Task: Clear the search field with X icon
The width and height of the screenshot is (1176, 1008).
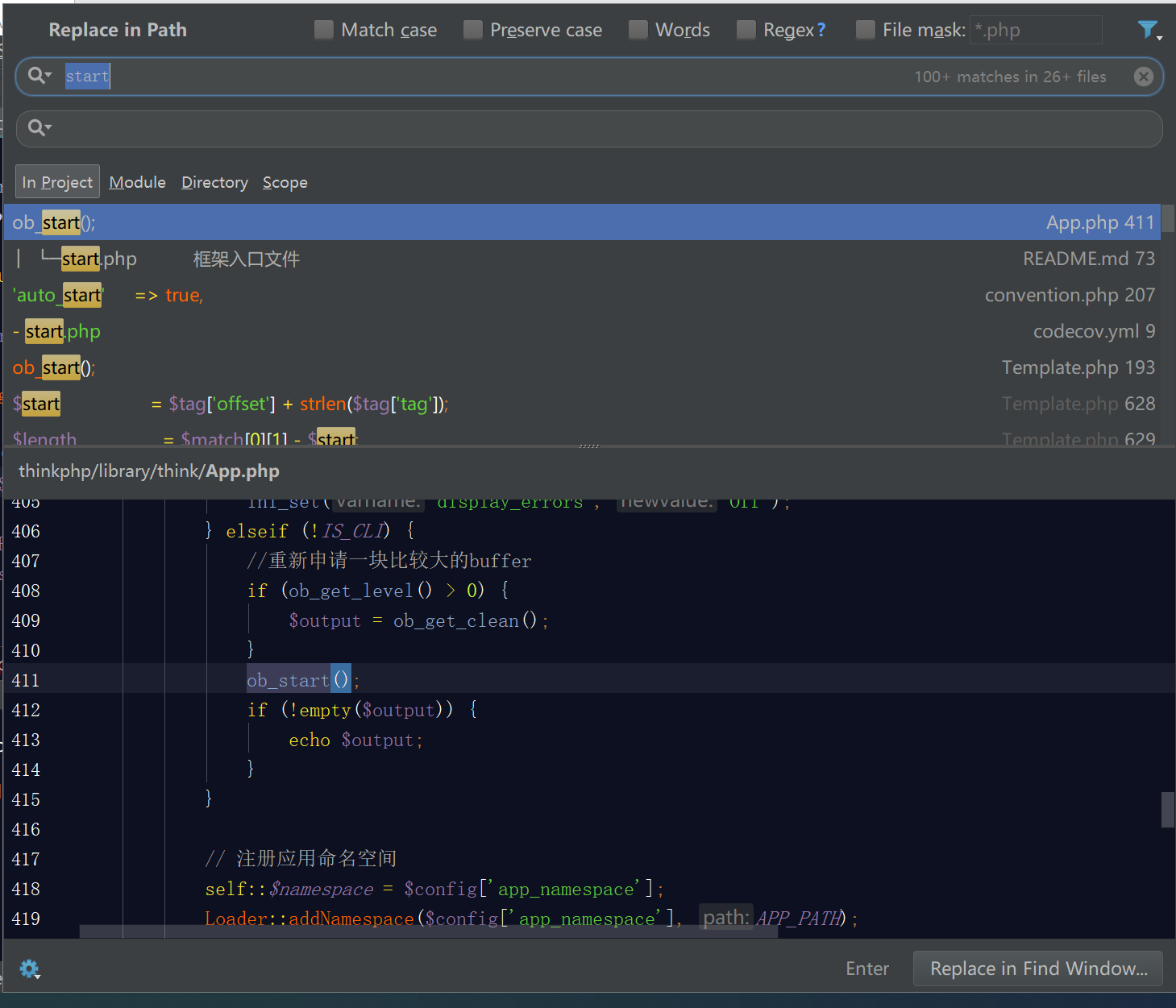Action: coord(1143,77)
